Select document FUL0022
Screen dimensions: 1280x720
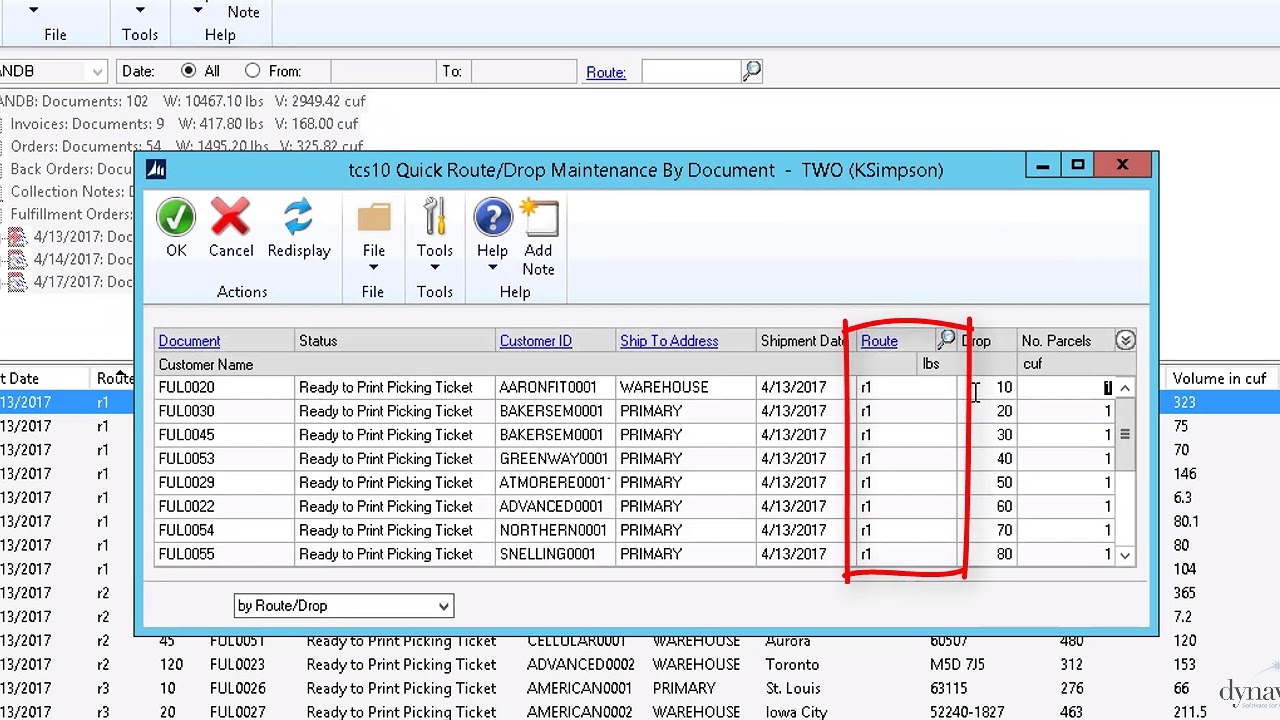point(186,507)
